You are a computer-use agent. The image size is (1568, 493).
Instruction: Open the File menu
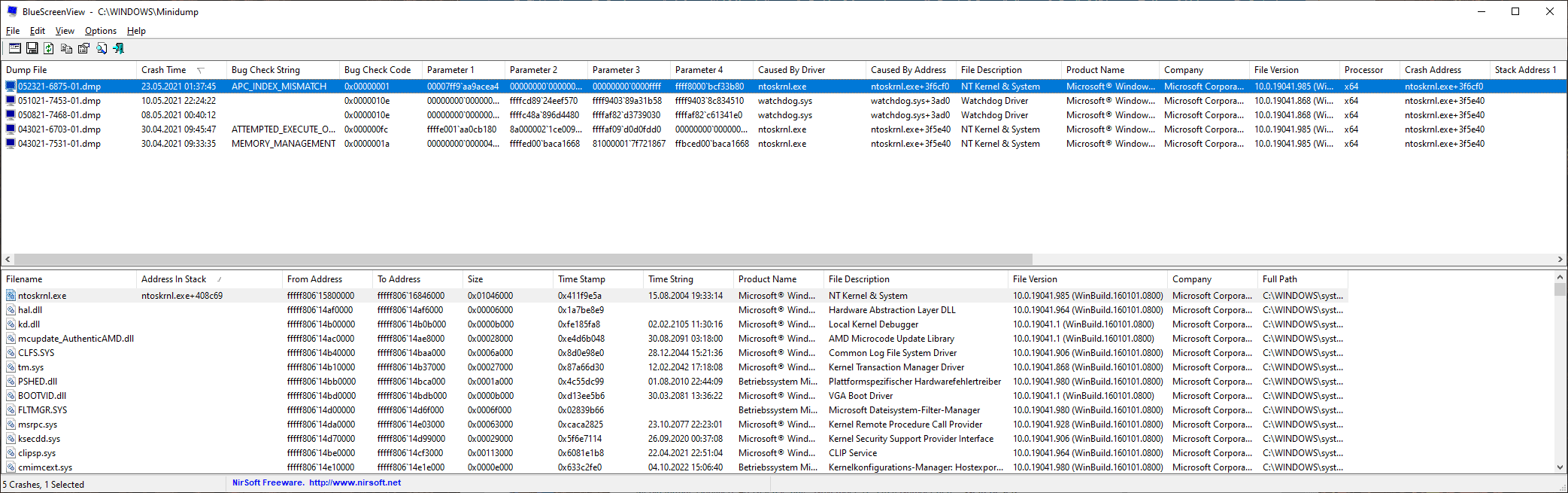(x=13, y=31)
